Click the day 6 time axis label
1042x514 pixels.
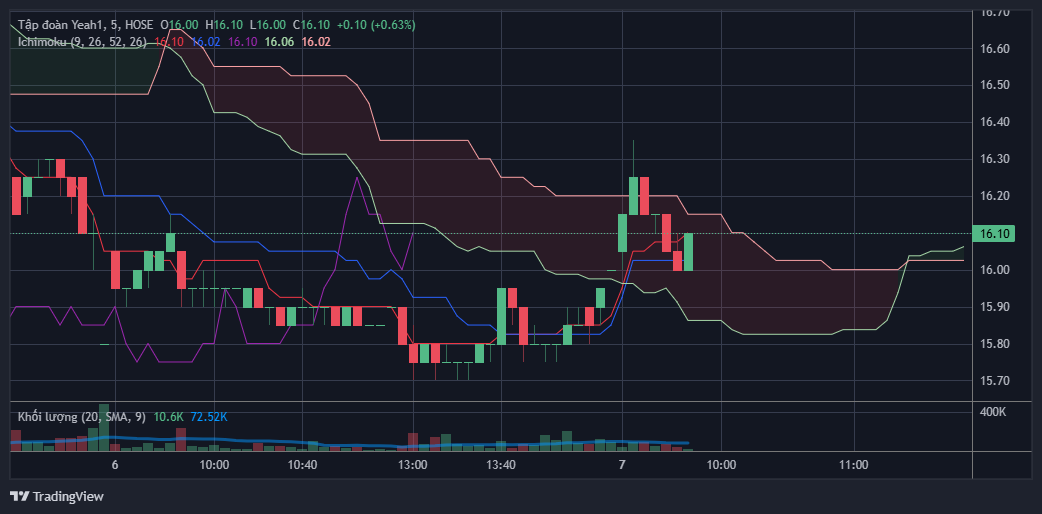pos(115,465)
